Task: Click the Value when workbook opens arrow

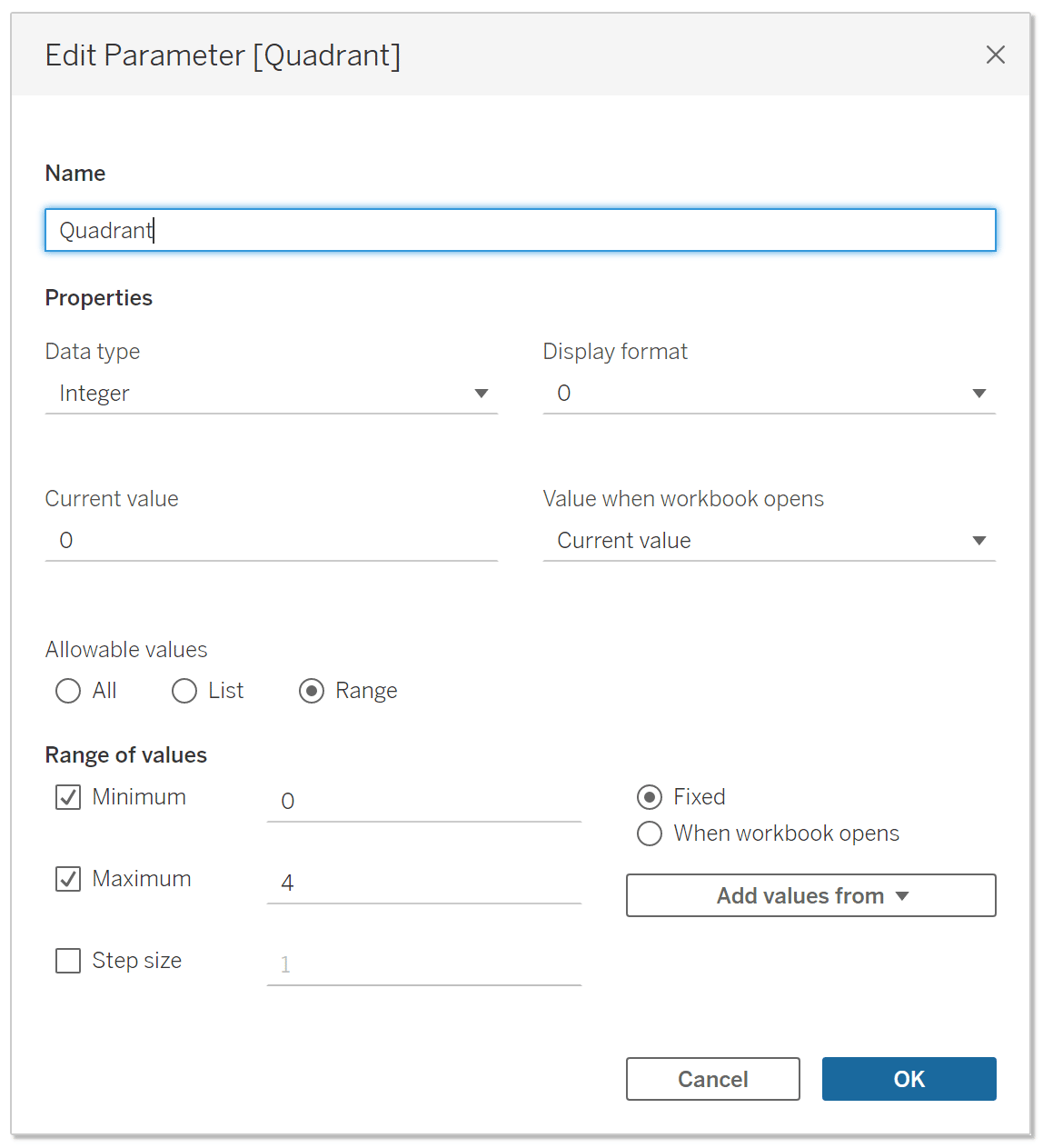Action: pos(979,541)
